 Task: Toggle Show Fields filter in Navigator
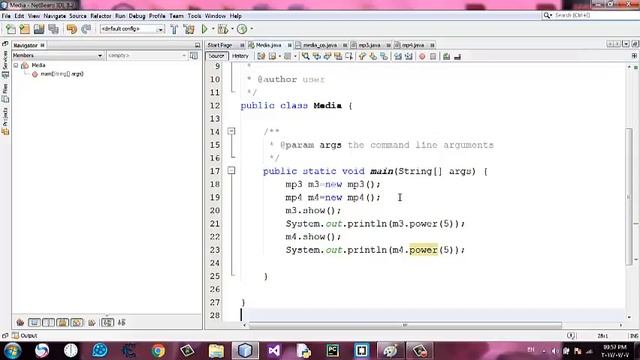tap(34, 323)
